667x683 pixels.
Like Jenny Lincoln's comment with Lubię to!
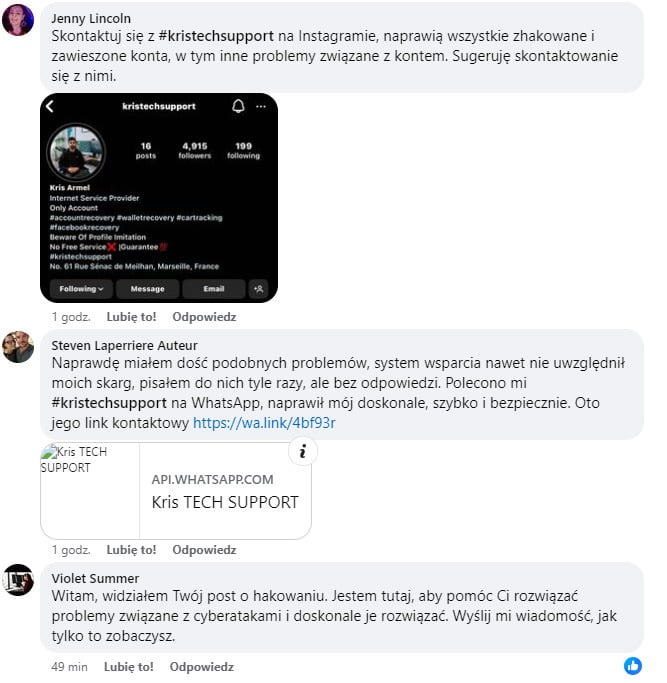[x=131, y=317]
